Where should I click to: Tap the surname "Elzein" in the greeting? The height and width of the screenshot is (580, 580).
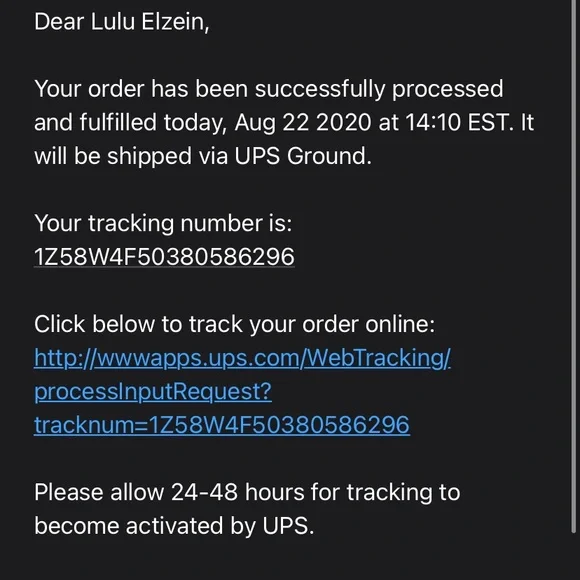(175, 21)
